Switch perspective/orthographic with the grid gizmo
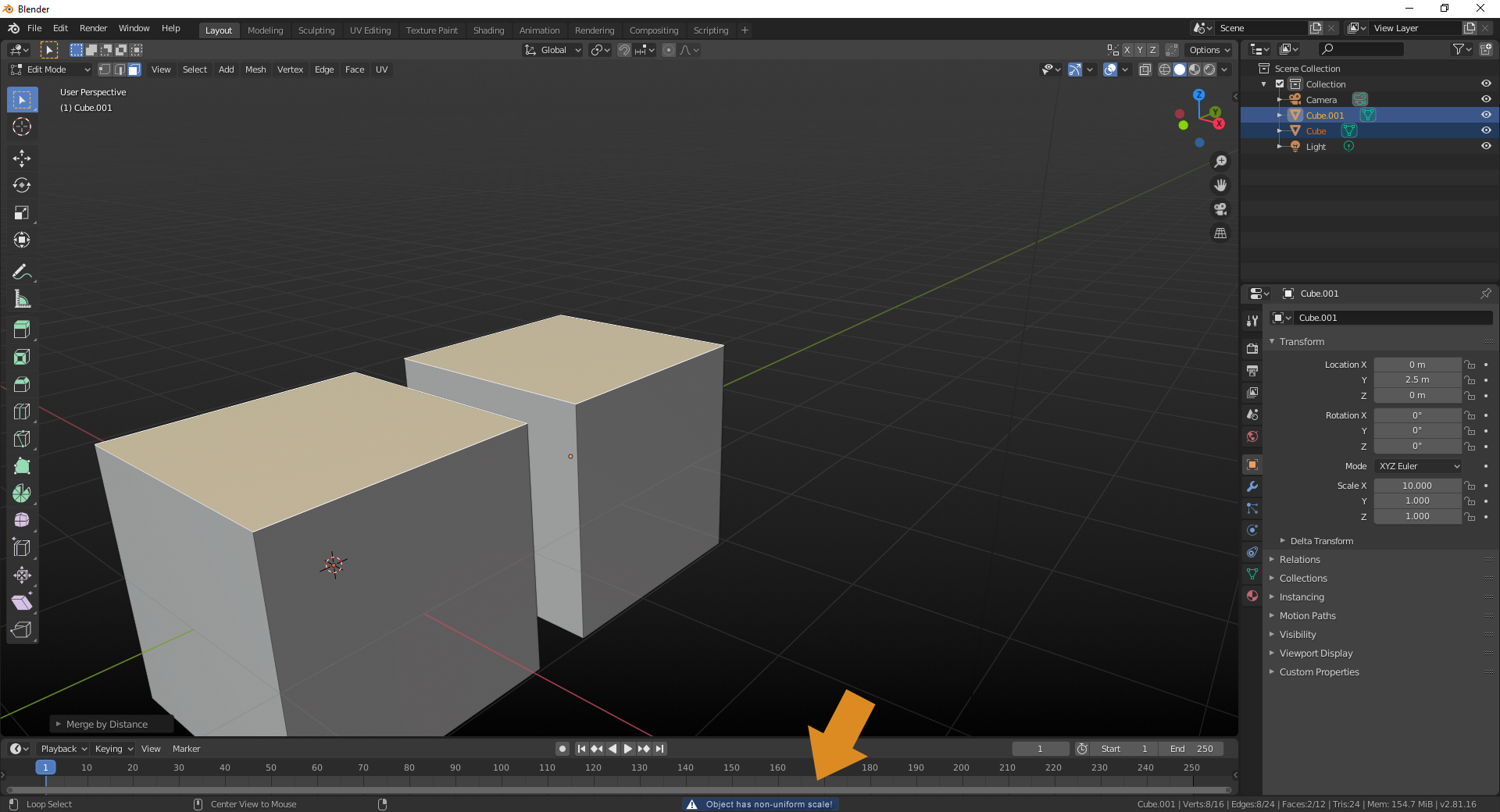 [1220, 233]
